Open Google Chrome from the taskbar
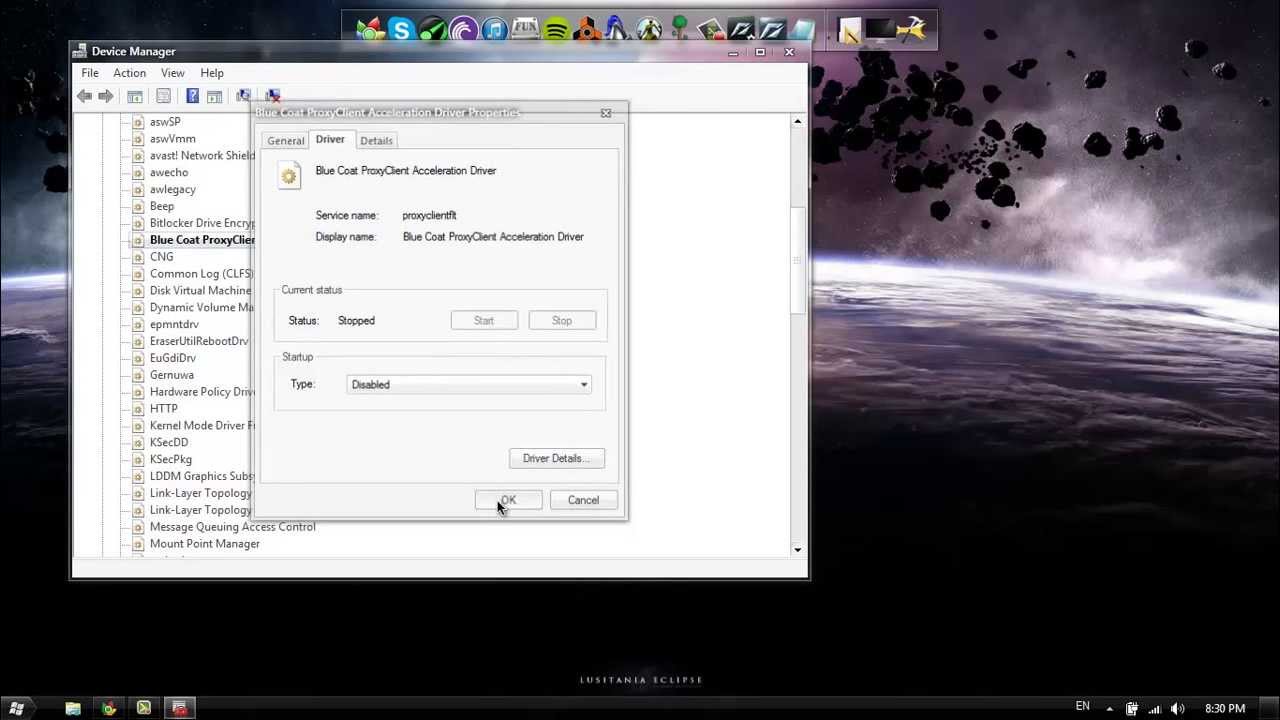Screen dimensions: 1280x720 [x=109, y=709]
